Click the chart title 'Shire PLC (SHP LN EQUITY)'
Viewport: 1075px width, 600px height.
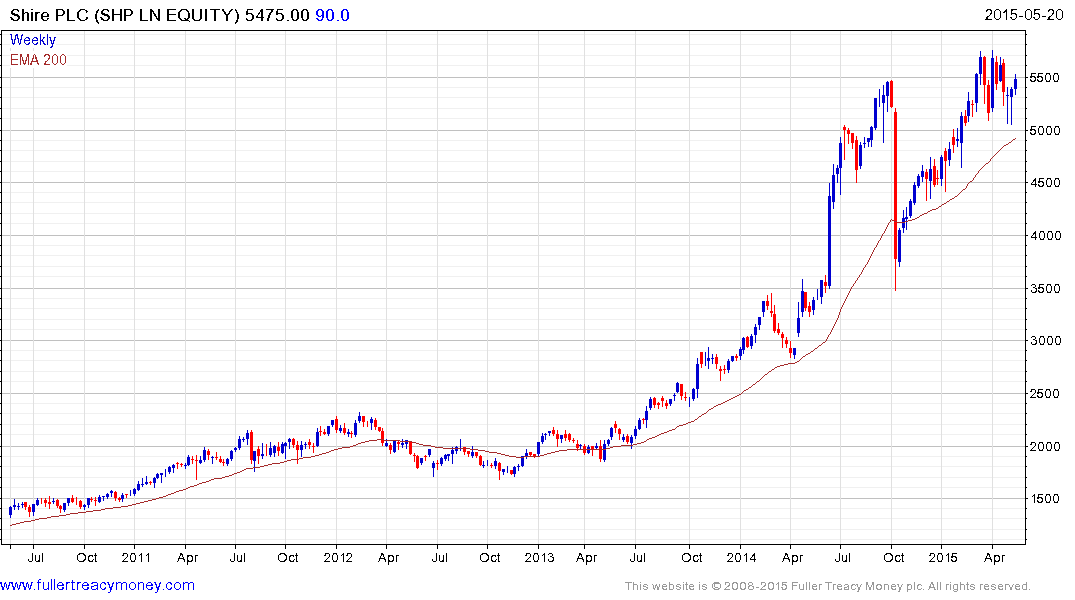pyautogui.click(x=125, y=15)
